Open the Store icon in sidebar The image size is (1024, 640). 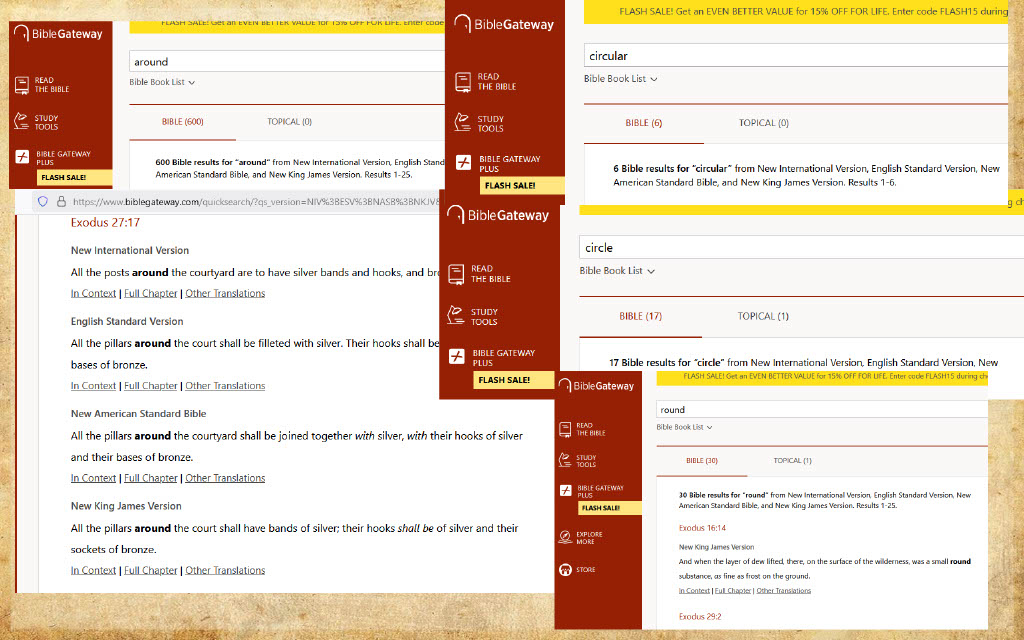[x=565, y=570]
